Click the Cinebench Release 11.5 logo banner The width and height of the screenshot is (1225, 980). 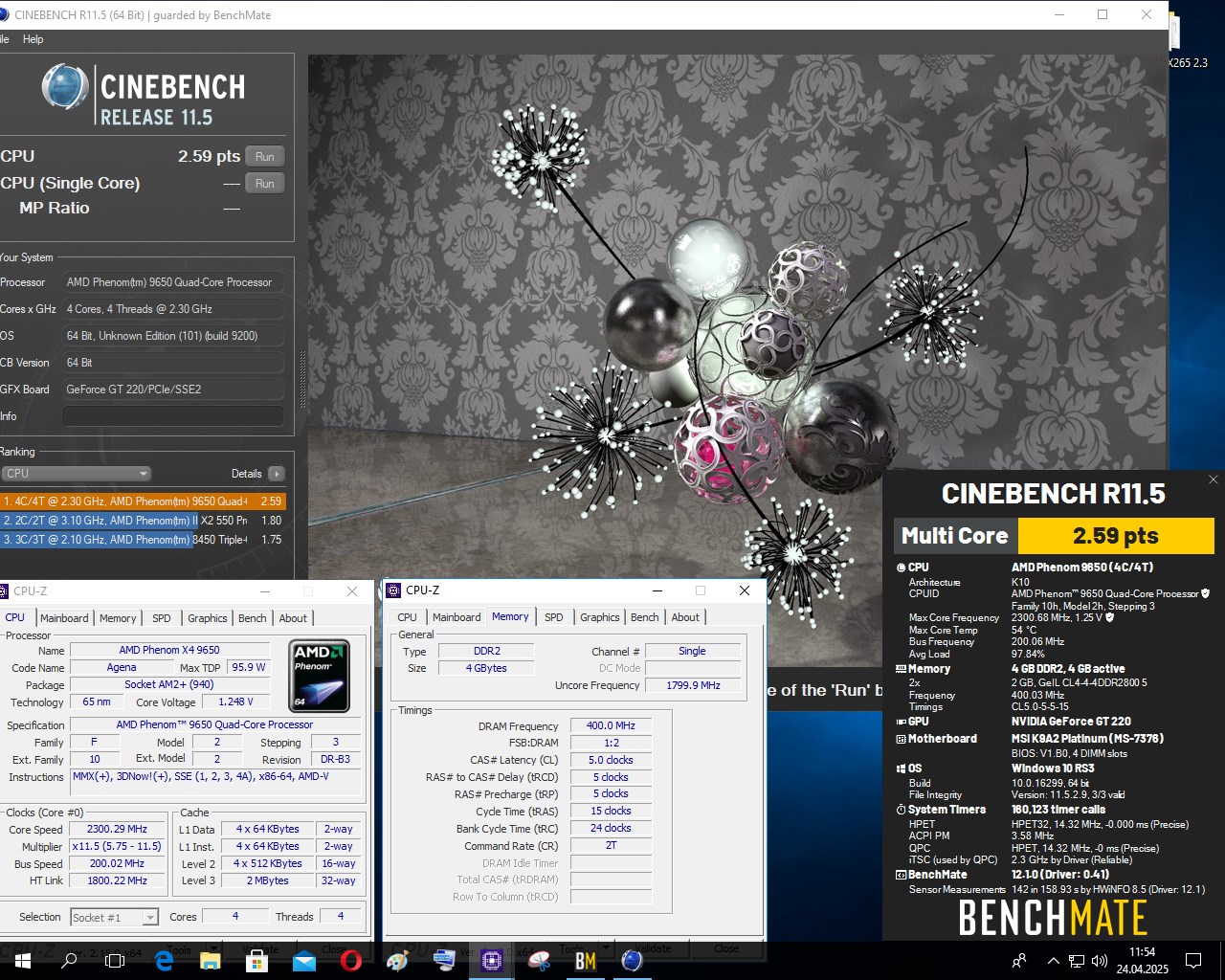click(144, 97)
